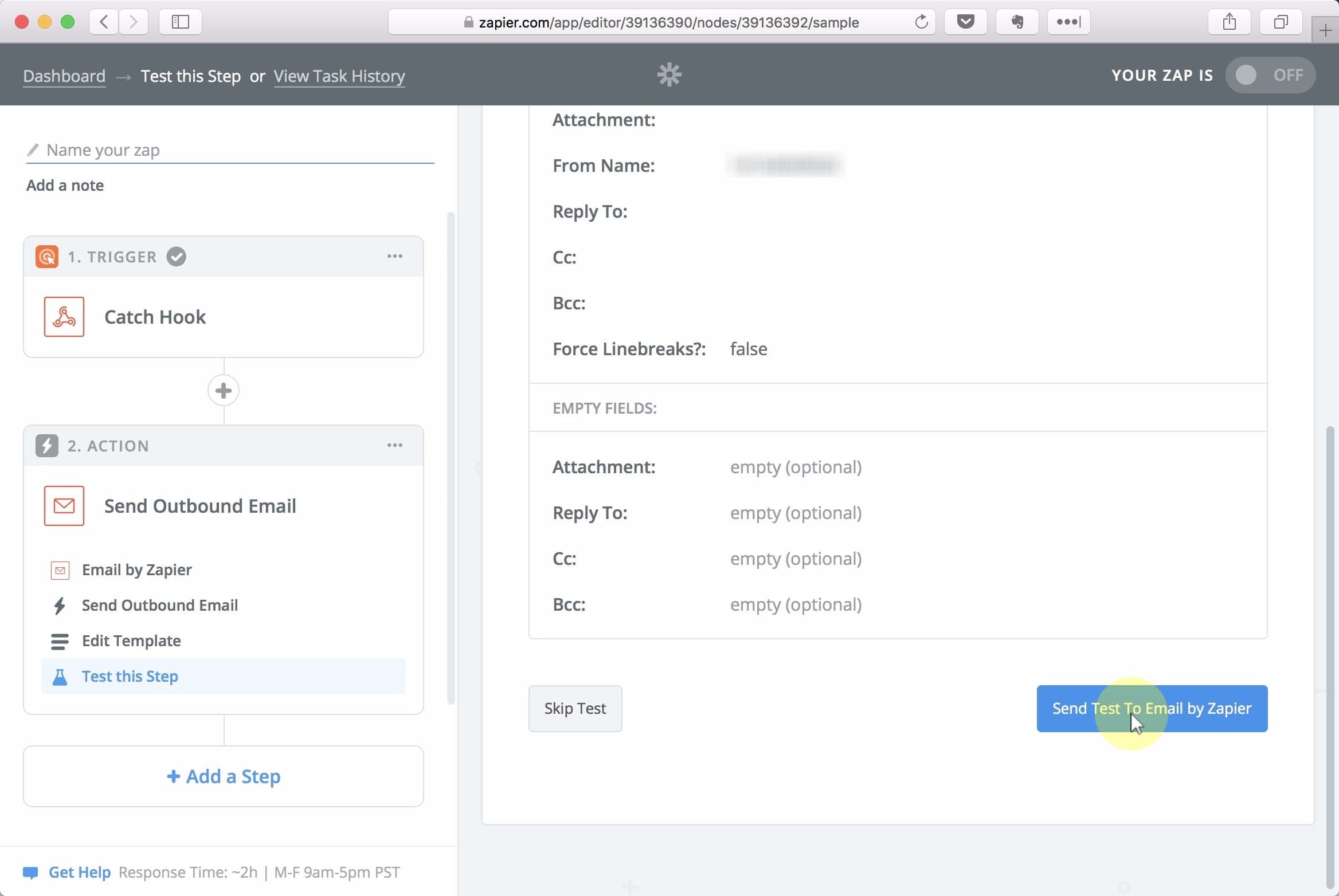
Task: Click the 1. TRIGGER header label
Action: 112,257
